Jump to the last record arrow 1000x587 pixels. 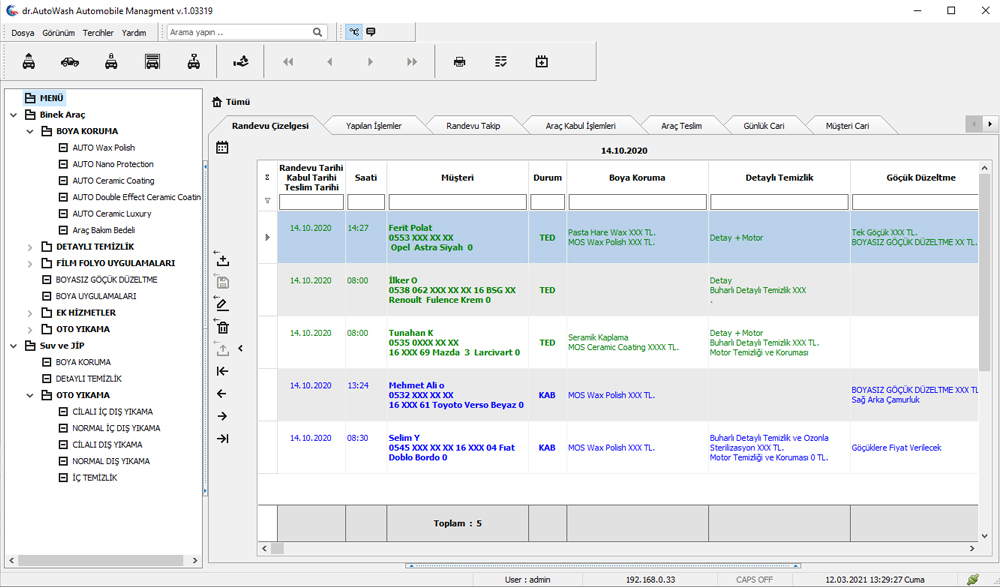click(x=222, y=438)
